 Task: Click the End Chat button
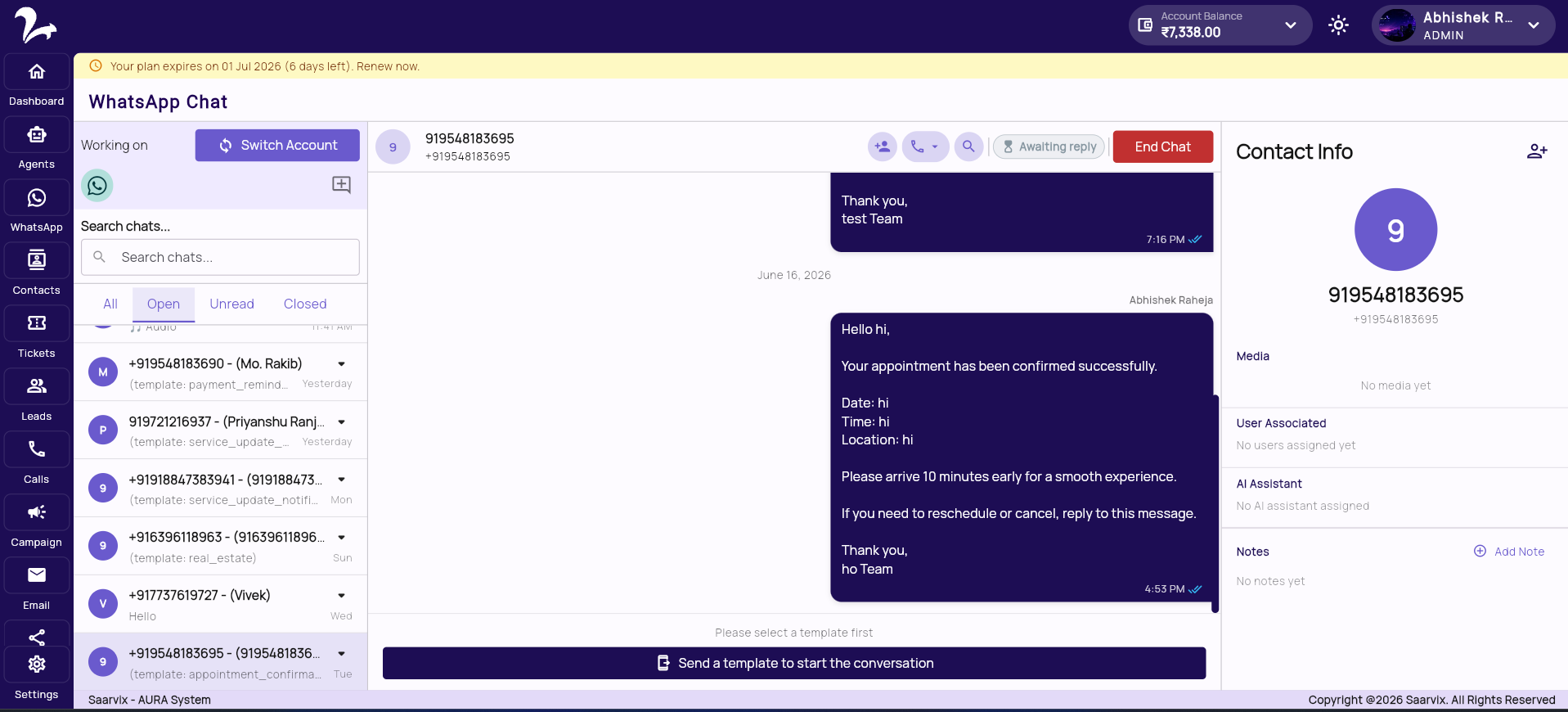1162,146
